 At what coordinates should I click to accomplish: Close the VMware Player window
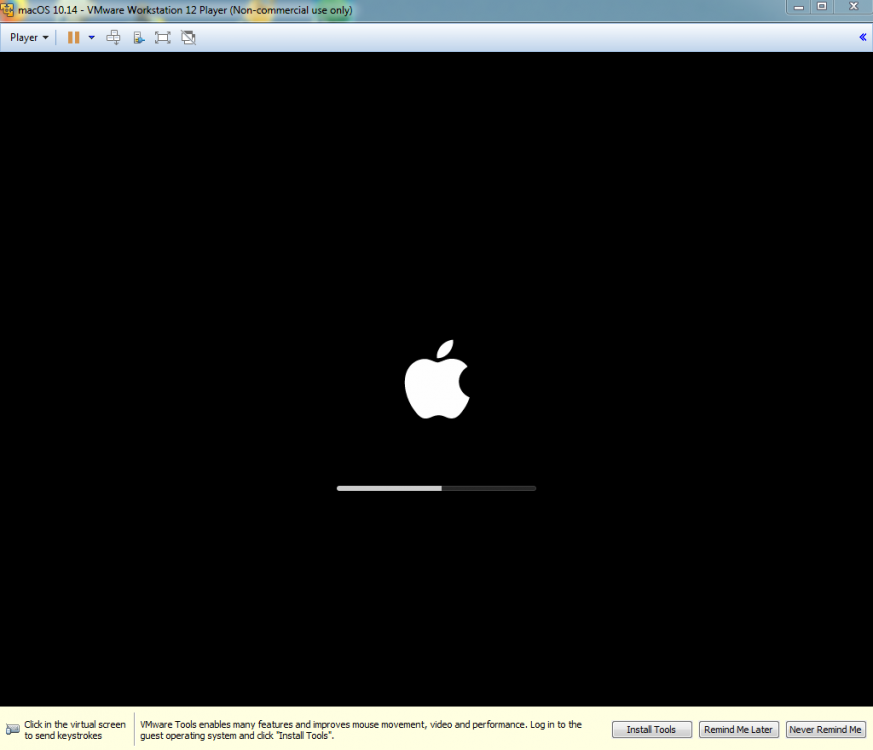[853, 7]
